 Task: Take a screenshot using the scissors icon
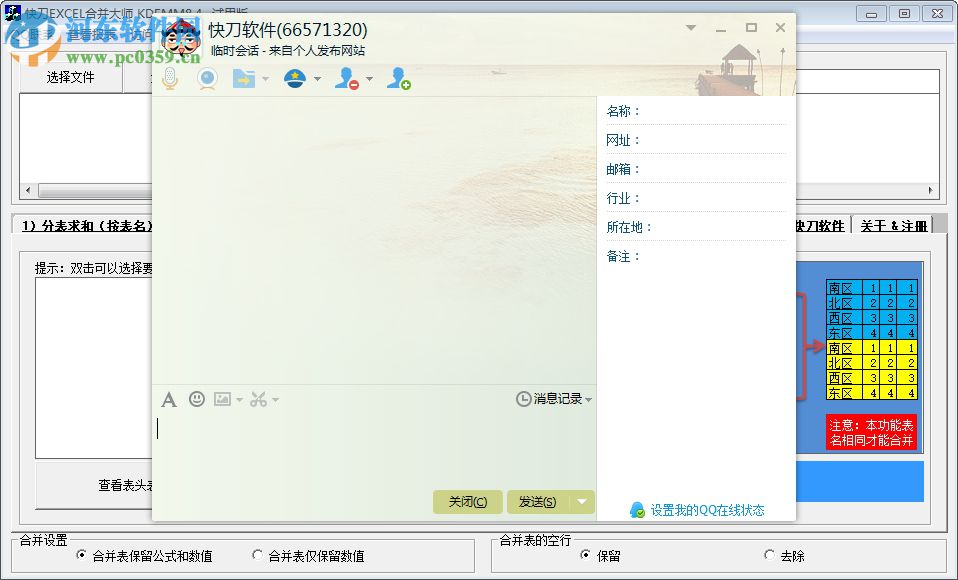coord(258,399)
